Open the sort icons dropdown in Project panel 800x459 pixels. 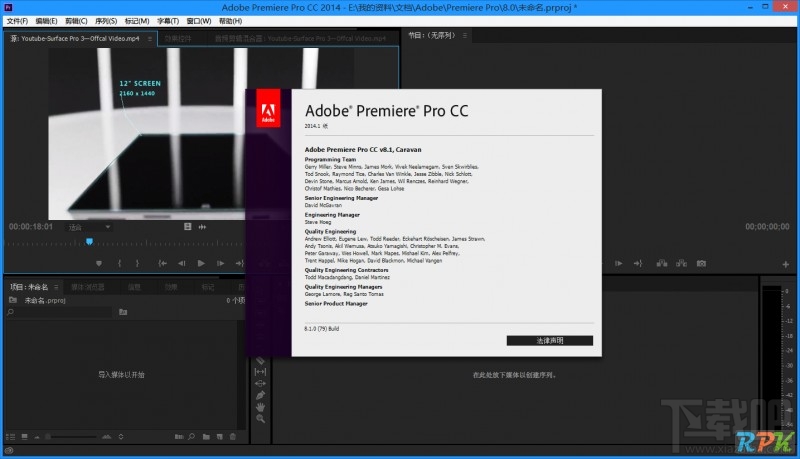(x=121, y=437)
